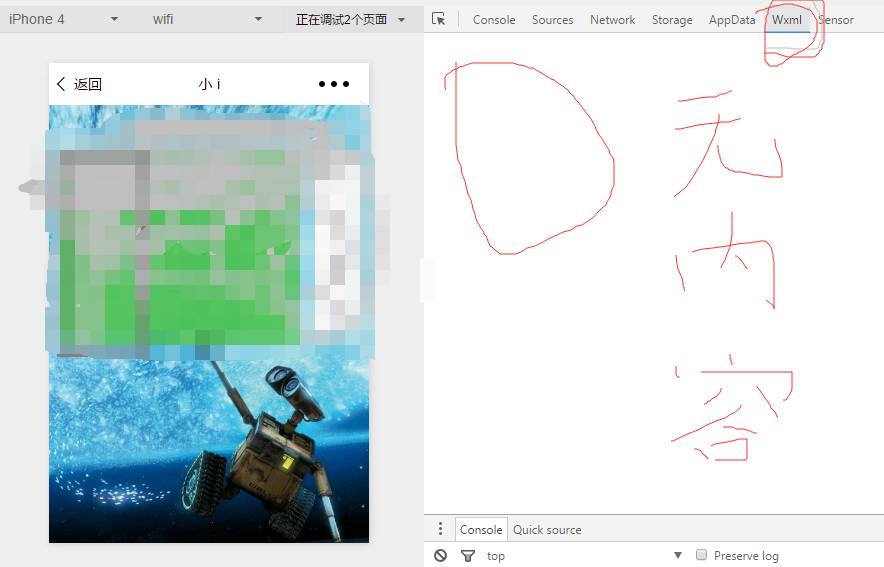Switch to the Storage tab
Screen dimensions: 884x567
672,20
